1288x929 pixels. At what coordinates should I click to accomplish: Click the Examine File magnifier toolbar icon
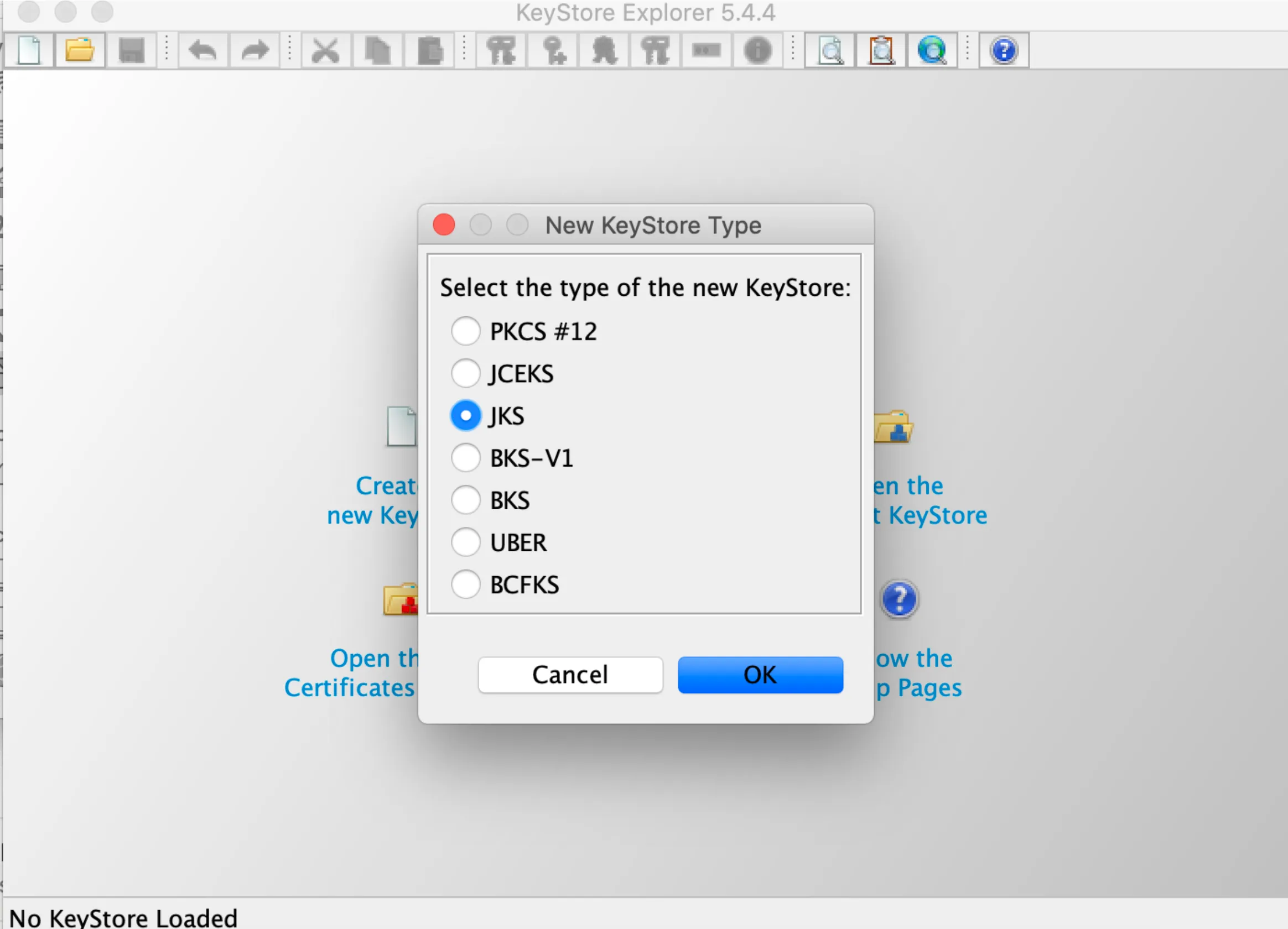(830, 50)
